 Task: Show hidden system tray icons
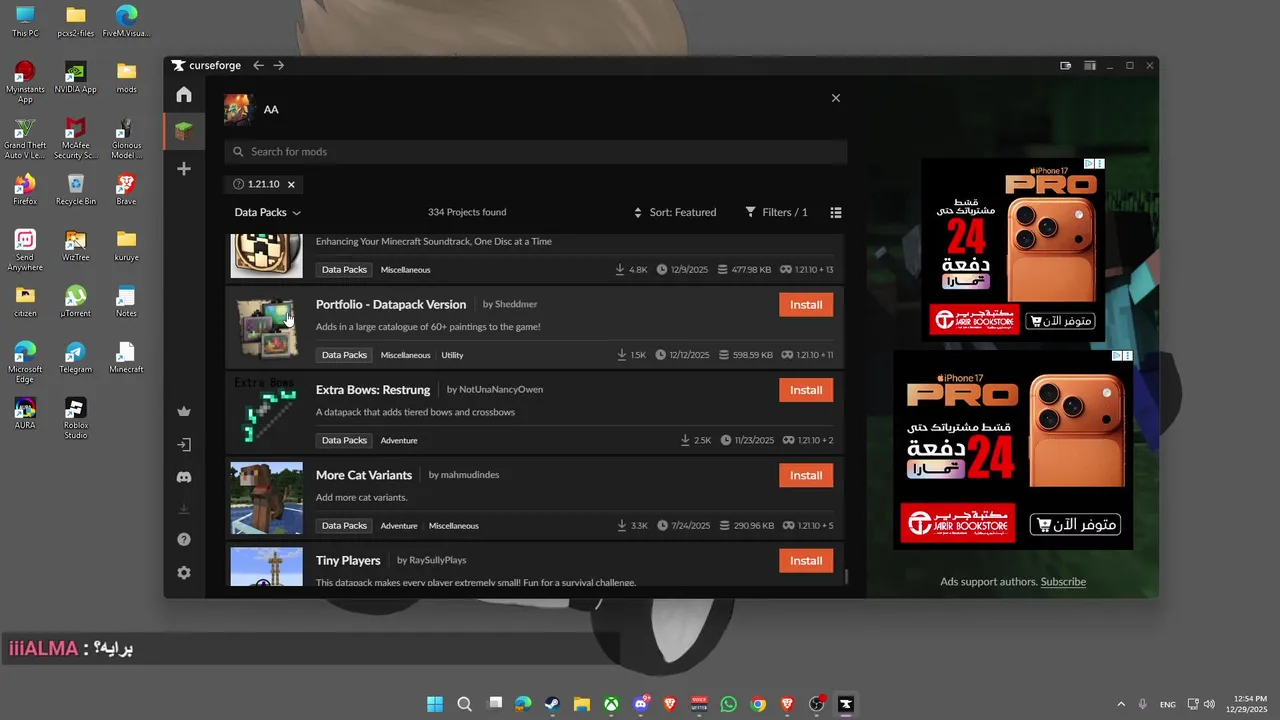1120,704
